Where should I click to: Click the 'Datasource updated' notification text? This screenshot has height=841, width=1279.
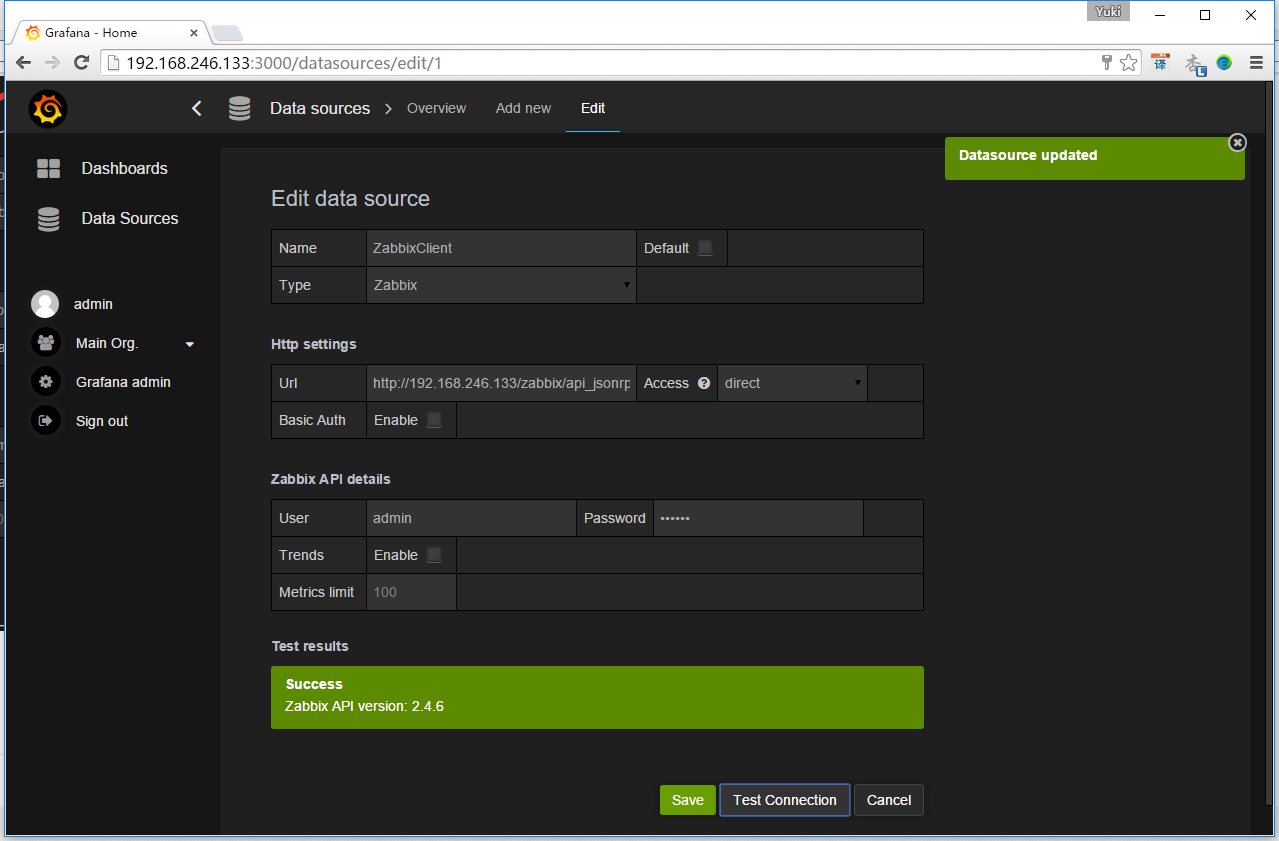pyautogui.click(x=1028, y=155)
